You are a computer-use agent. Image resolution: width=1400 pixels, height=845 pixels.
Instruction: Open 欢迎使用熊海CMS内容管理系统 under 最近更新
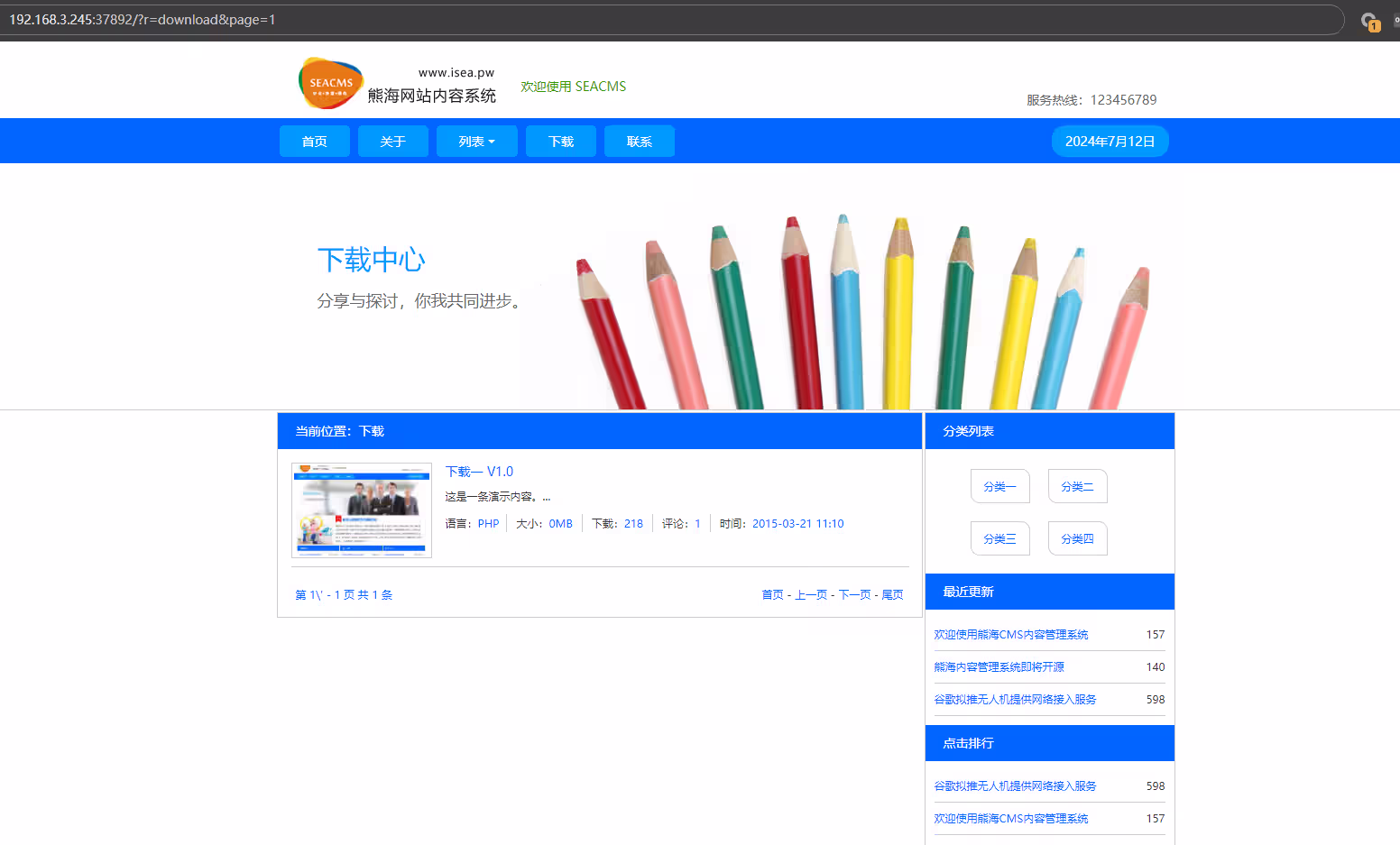[1010, 635]
